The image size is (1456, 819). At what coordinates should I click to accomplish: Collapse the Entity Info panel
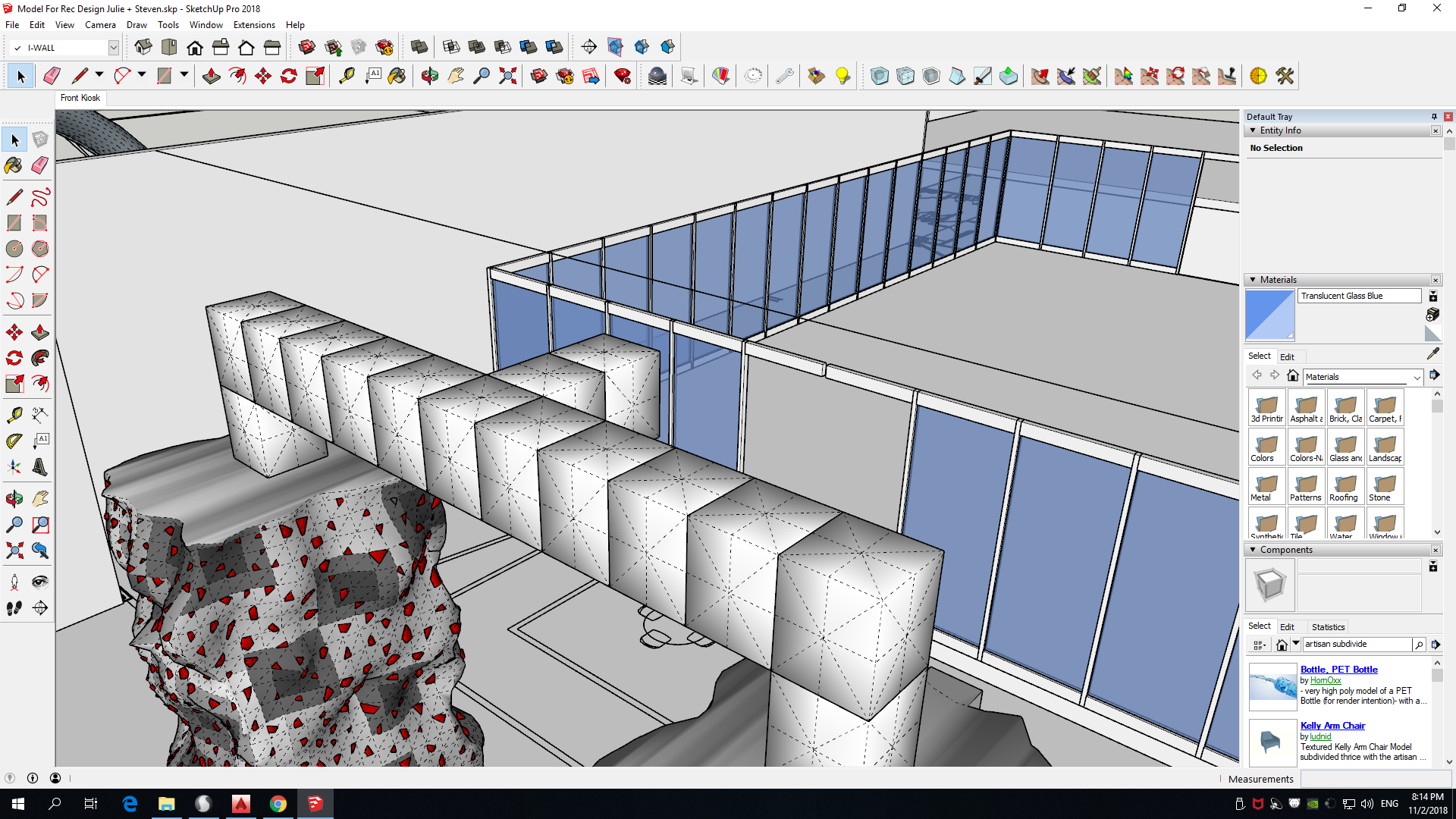pyautogui.click(x=1253, y=130)
